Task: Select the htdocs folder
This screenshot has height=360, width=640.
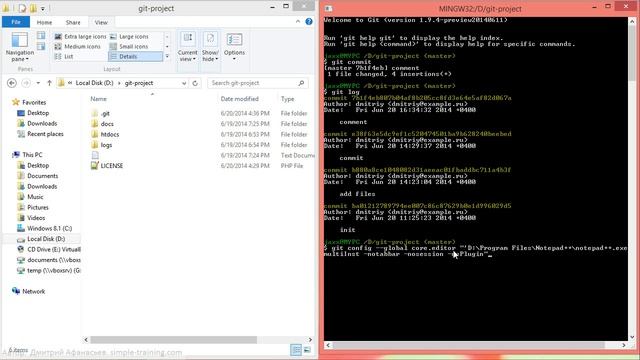Action: click(x=110, y=134)
